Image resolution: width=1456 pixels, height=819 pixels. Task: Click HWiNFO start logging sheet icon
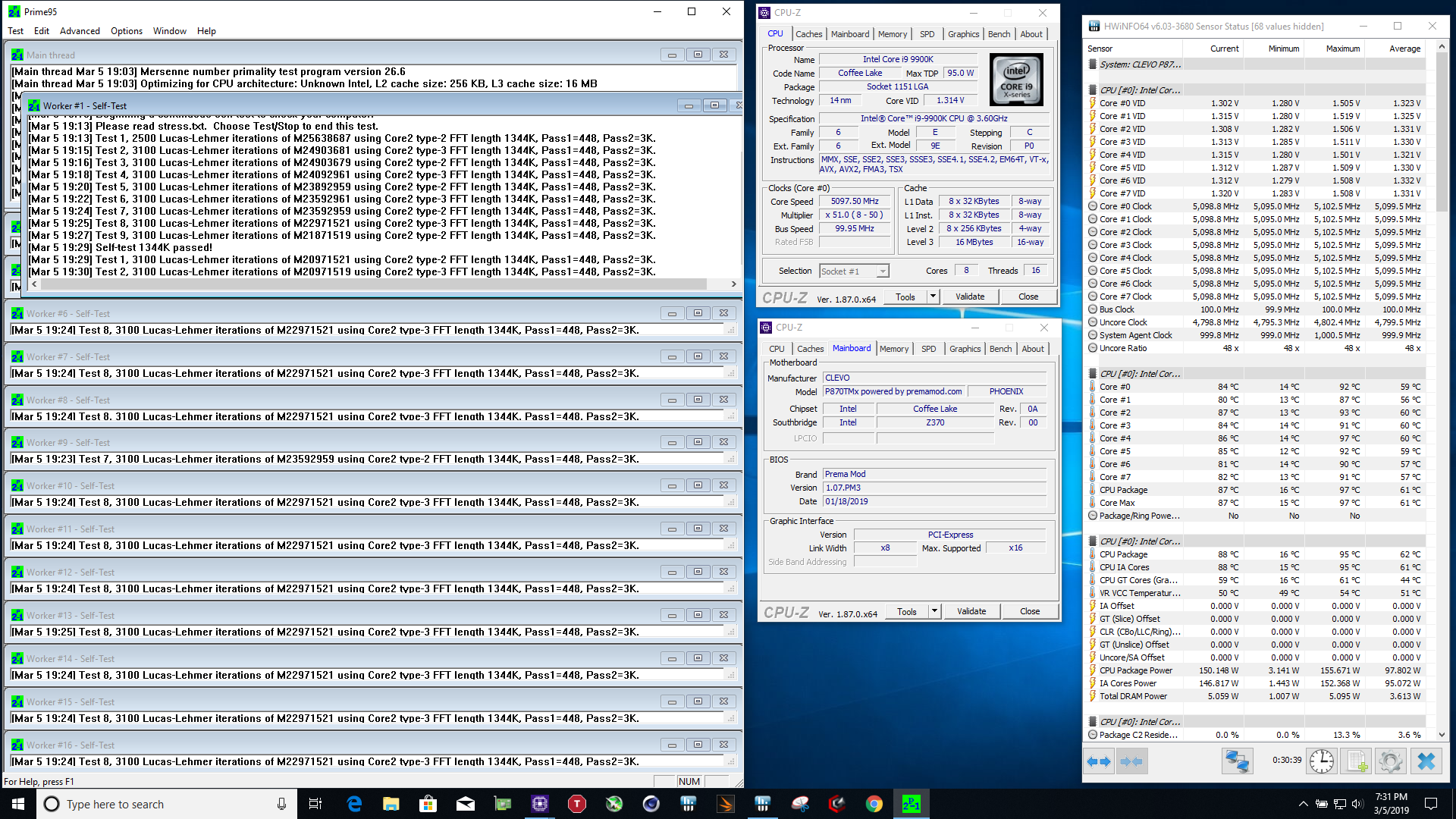1357,761
